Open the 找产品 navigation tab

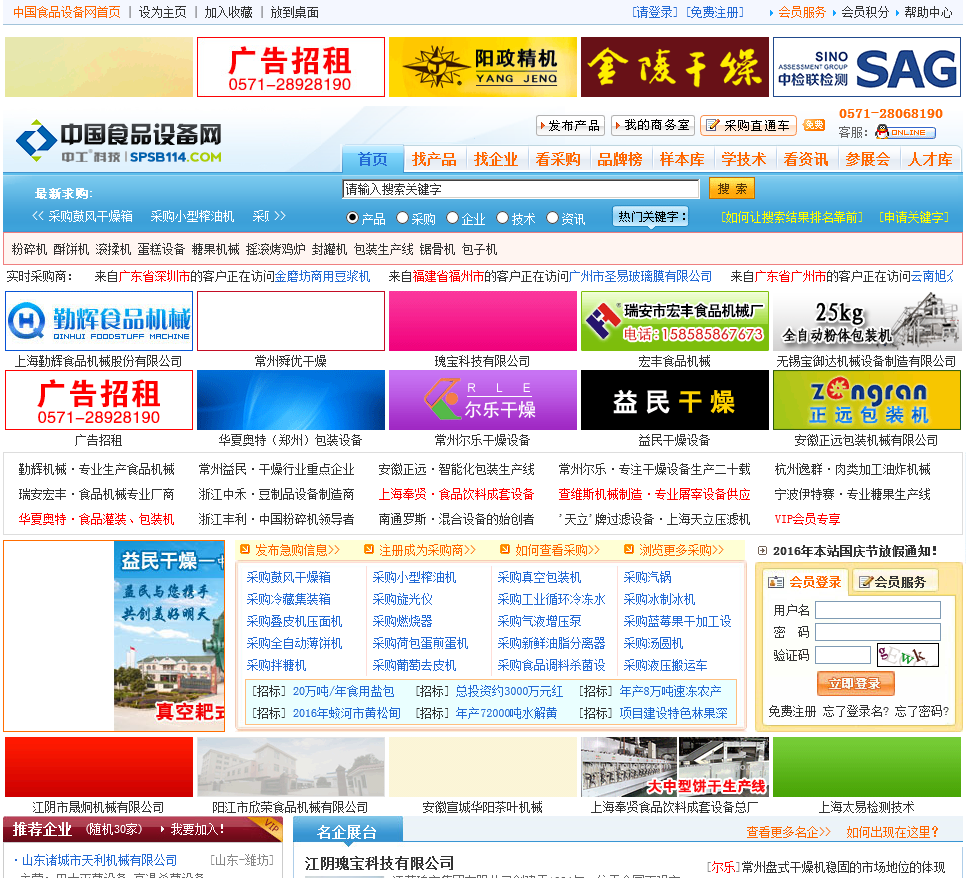point(434,160)
